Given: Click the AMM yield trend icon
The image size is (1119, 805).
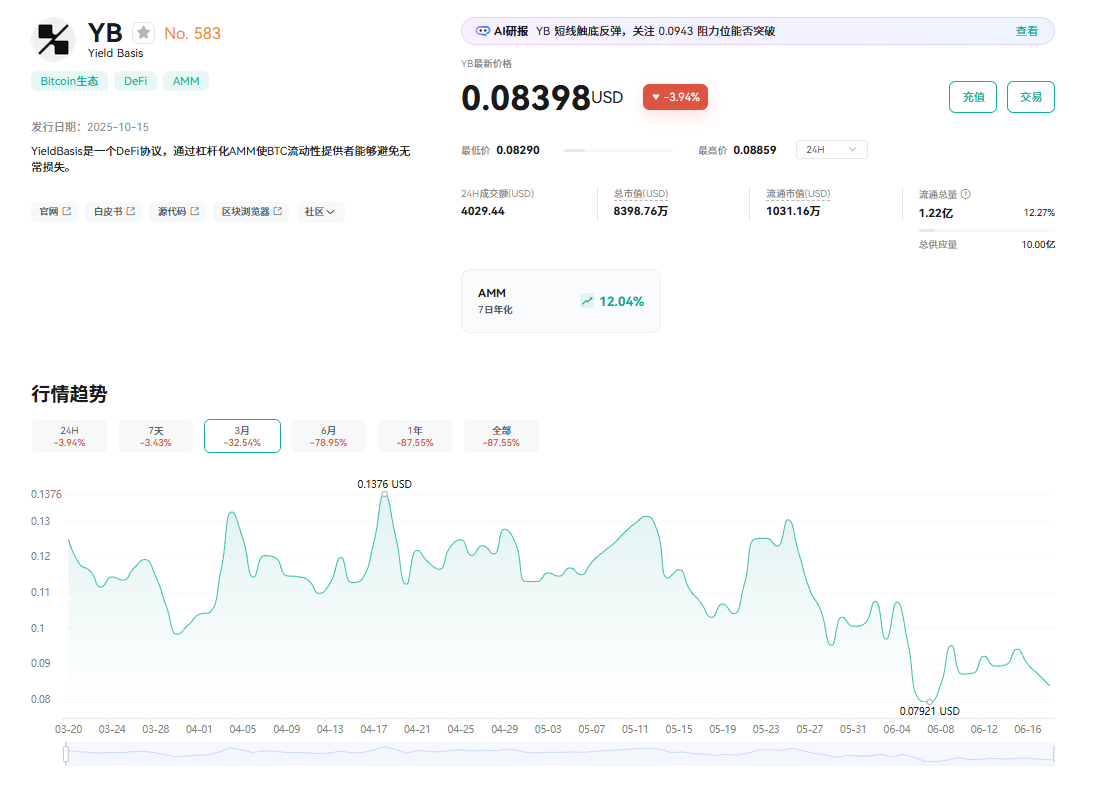Looking at the screenshot, I should click(x=587, y=301).
